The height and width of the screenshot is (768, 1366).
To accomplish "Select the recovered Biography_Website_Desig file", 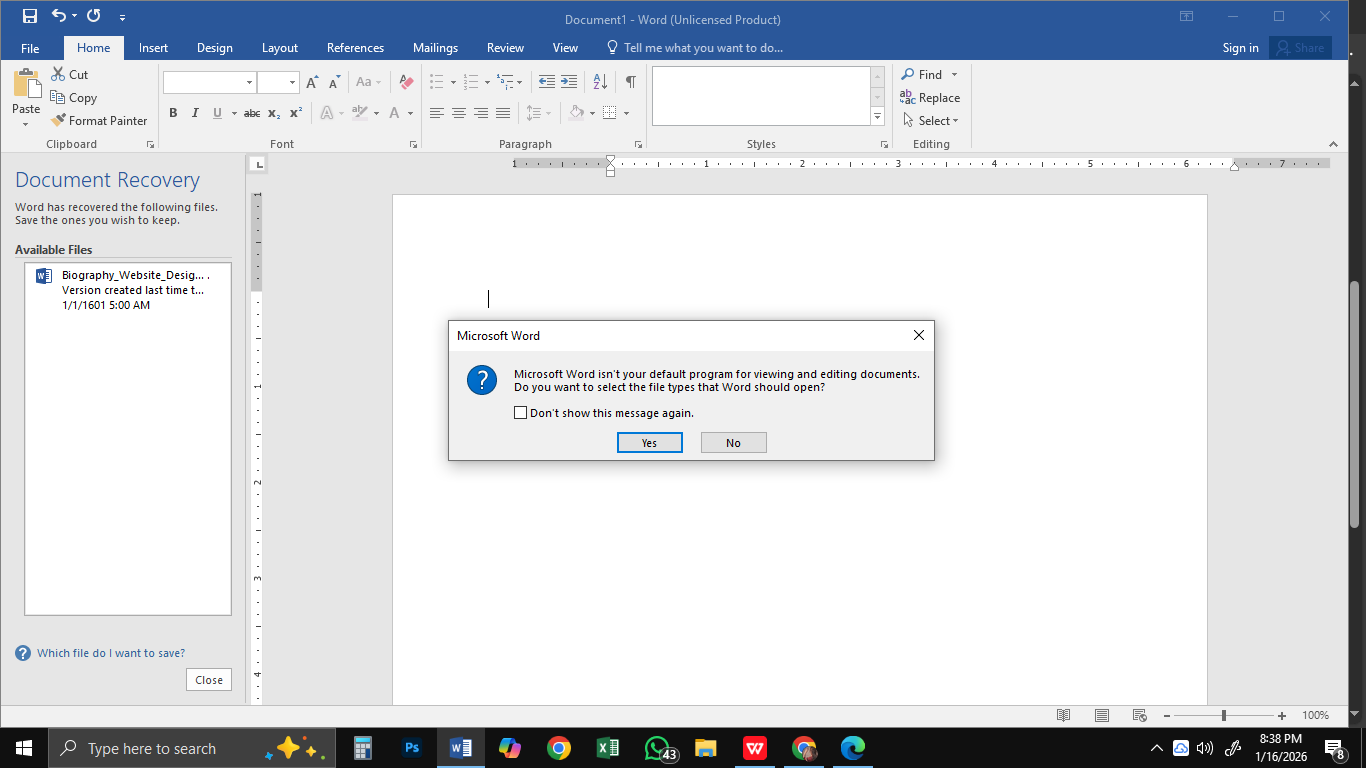I will [128, 290].
